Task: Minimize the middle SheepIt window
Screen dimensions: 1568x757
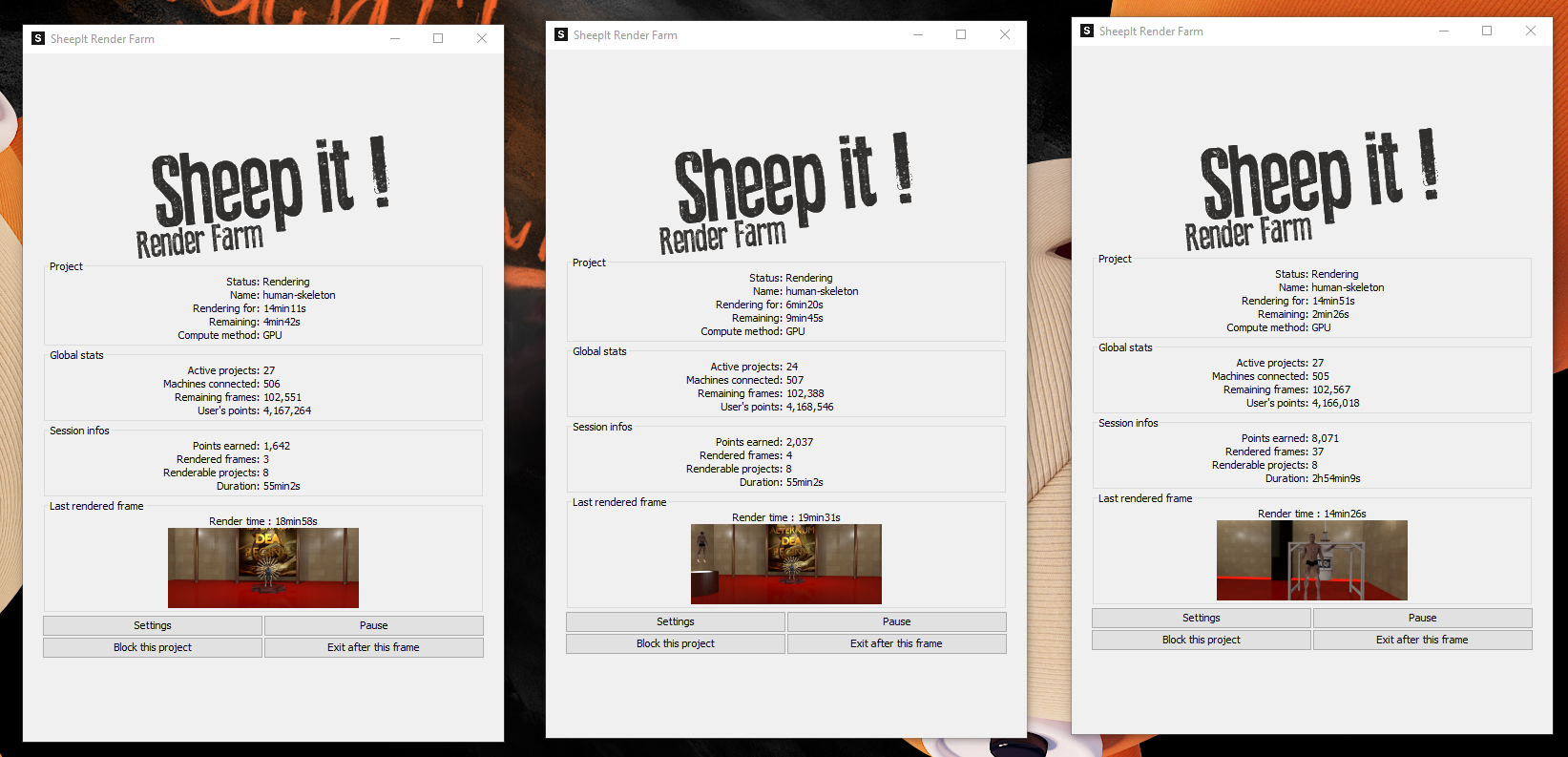Action: coord(918,34)
